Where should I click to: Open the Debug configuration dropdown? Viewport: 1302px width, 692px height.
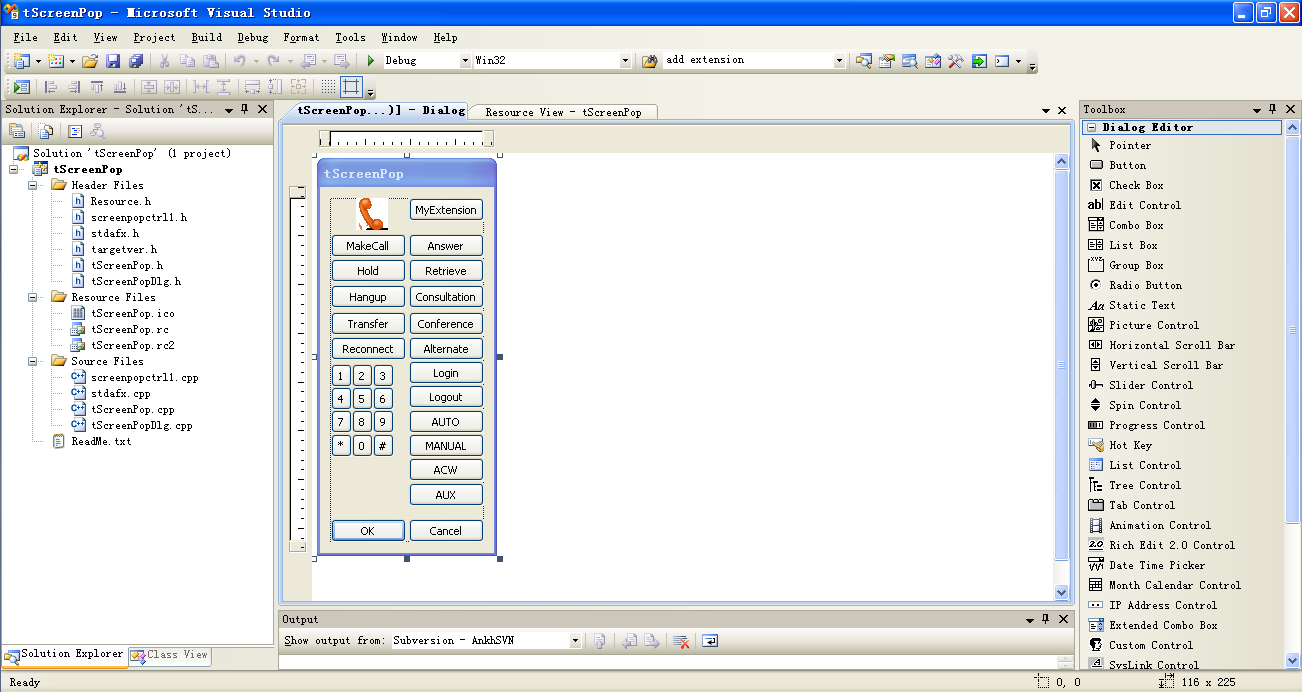[x=465, y=61]
